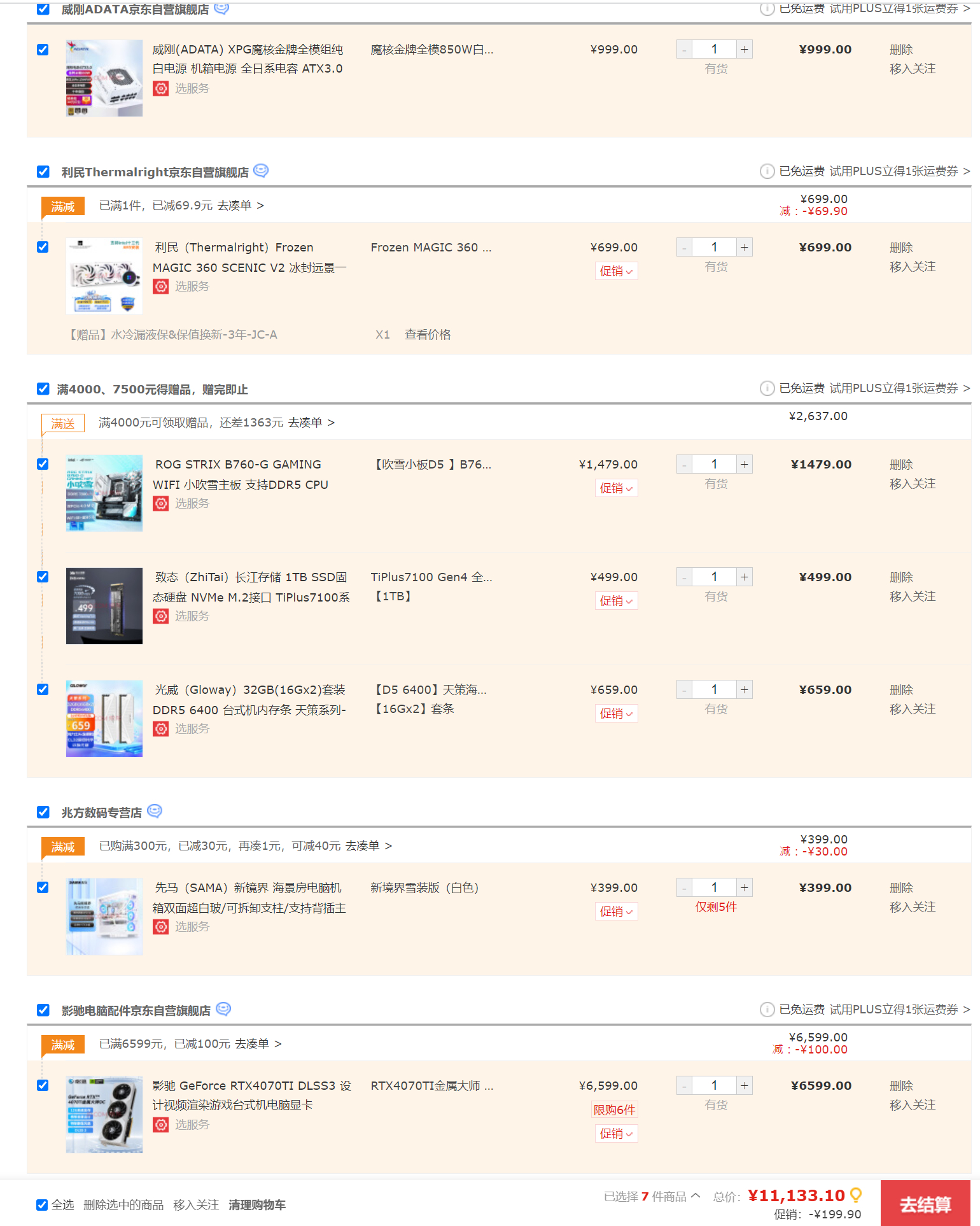Viewport: 980px width, 1226px height.
Task: Click quantity field of 先马 SAMA case
Action: coord(714,888)
